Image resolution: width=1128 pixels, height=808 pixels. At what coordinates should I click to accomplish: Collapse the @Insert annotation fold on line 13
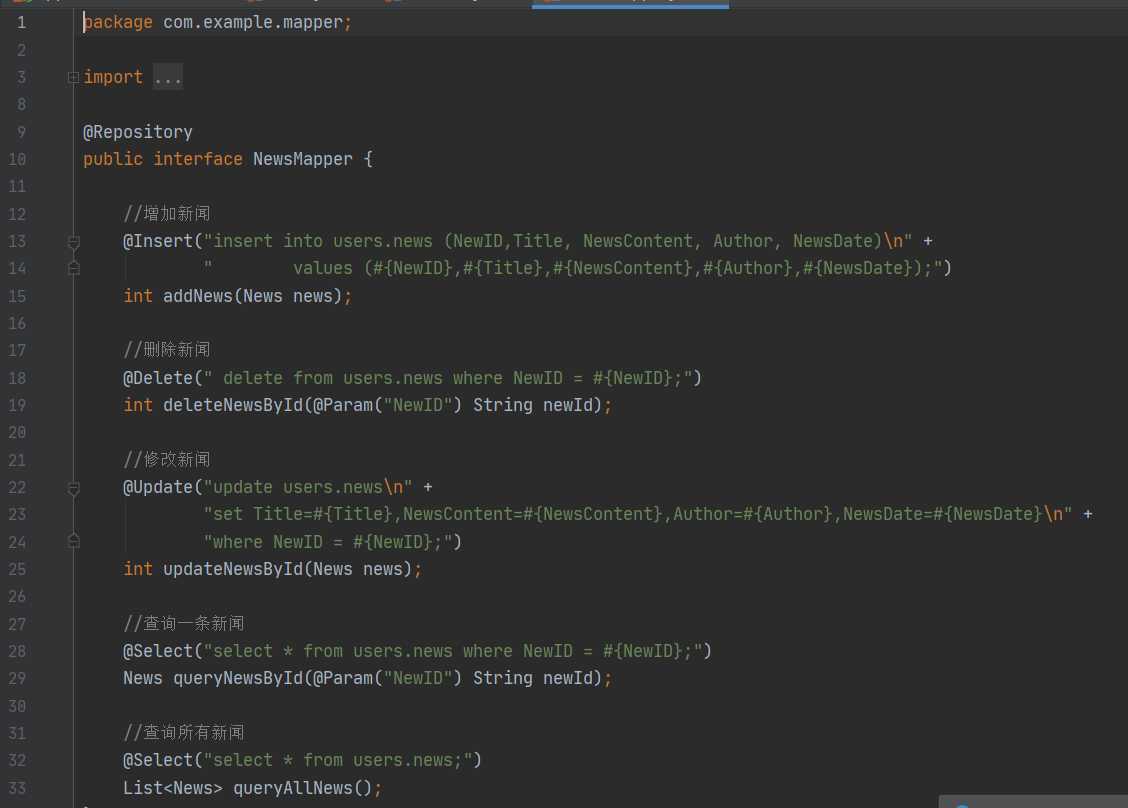[73, 242]
